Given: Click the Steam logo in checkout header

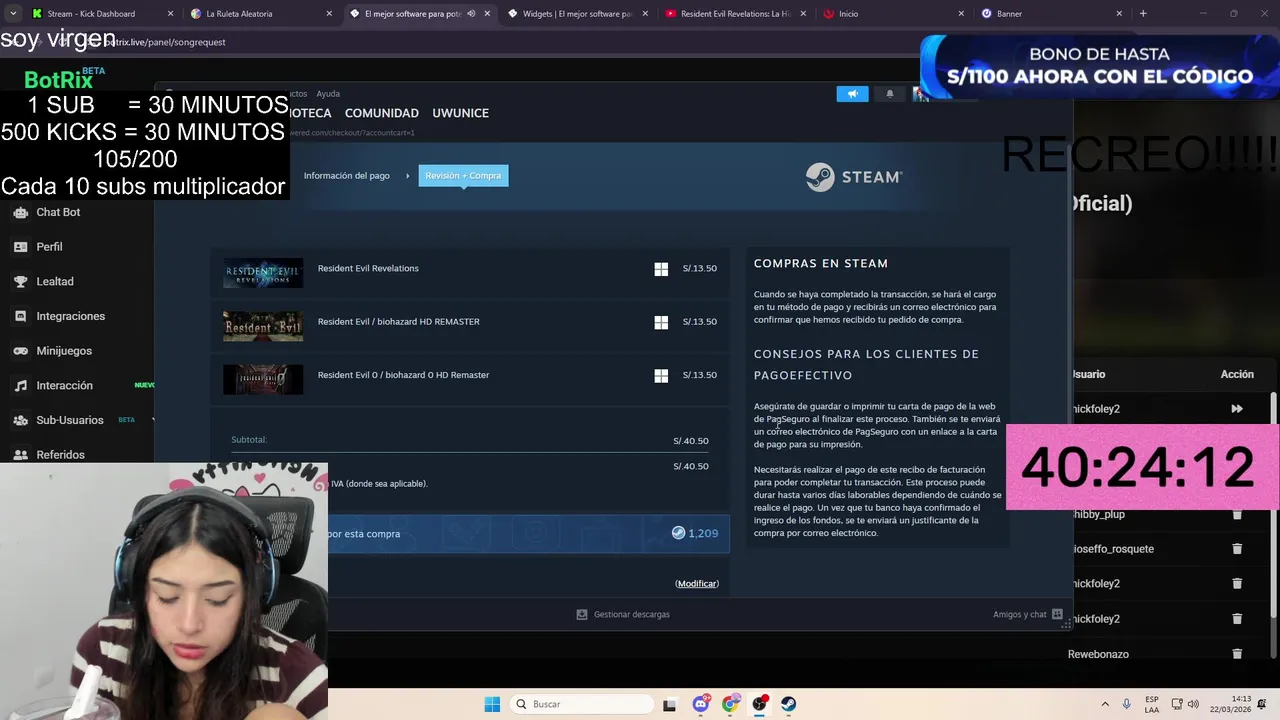Looking at the screenshot, I should [854, 177].
